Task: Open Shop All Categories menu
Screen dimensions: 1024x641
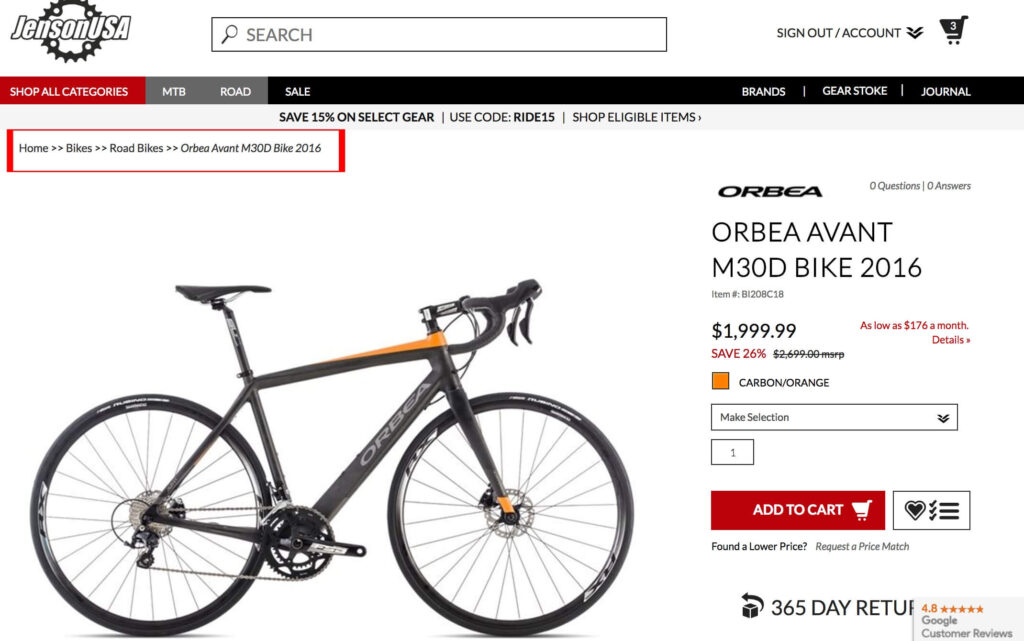Action: (x=69, y=91)
